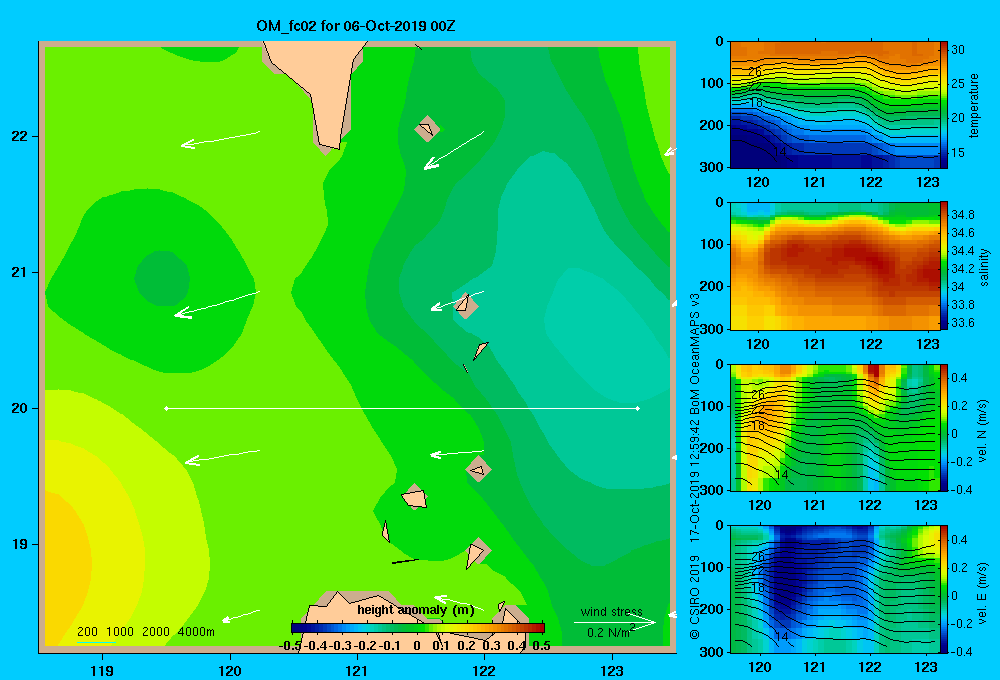The width and height of the screenshot is (1000, 680).
Task: Click latitude label 20 on main map axis
Action: 20,408
